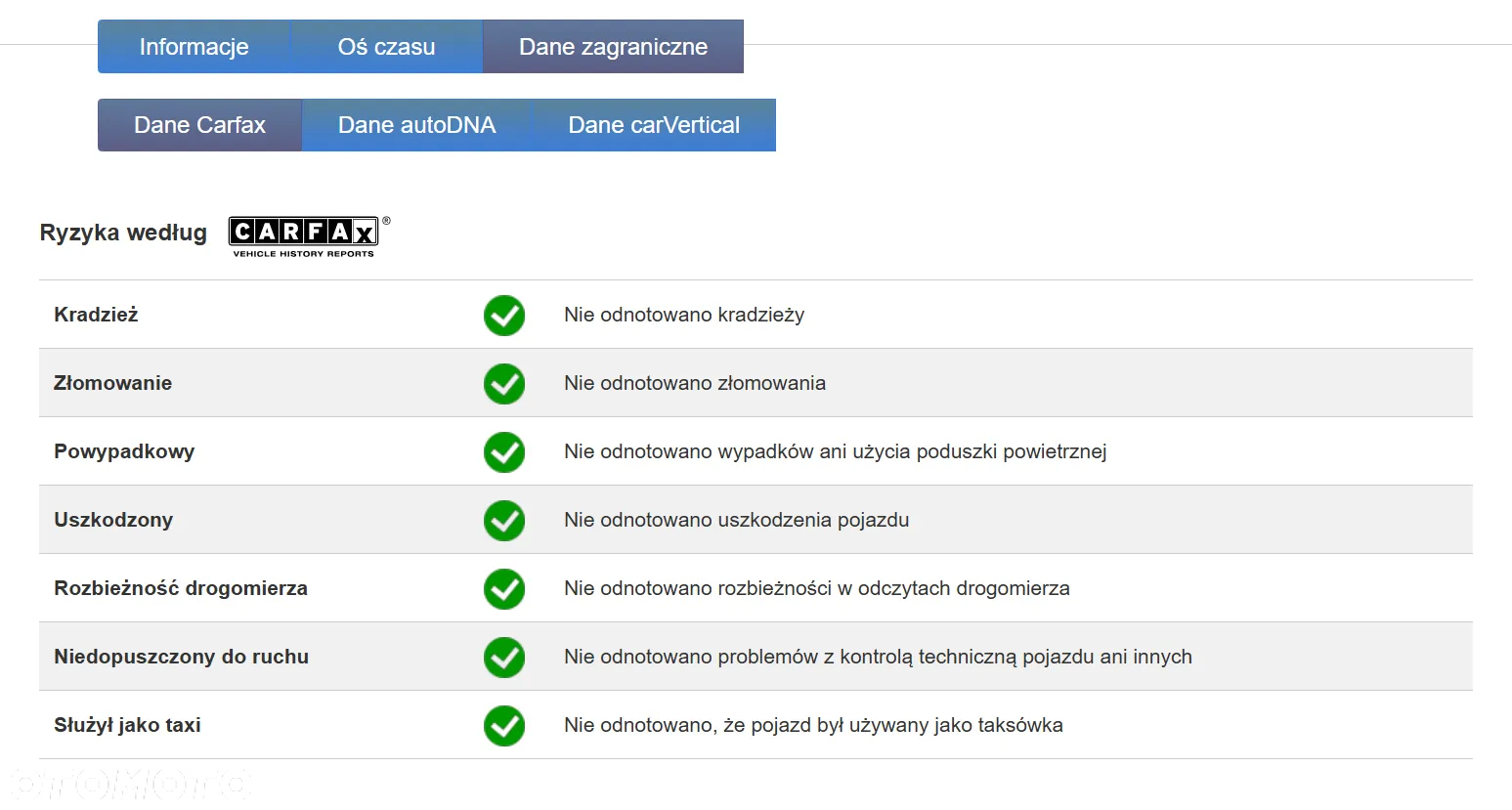Select the Dane zagraniczne tab

click(613, 47)
